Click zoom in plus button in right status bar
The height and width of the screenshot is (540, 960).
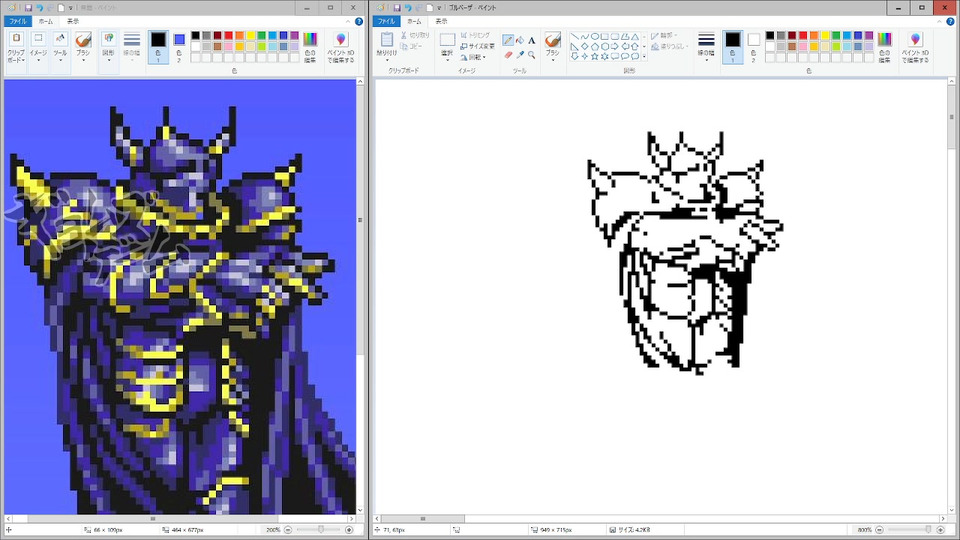tap(941, 530)
